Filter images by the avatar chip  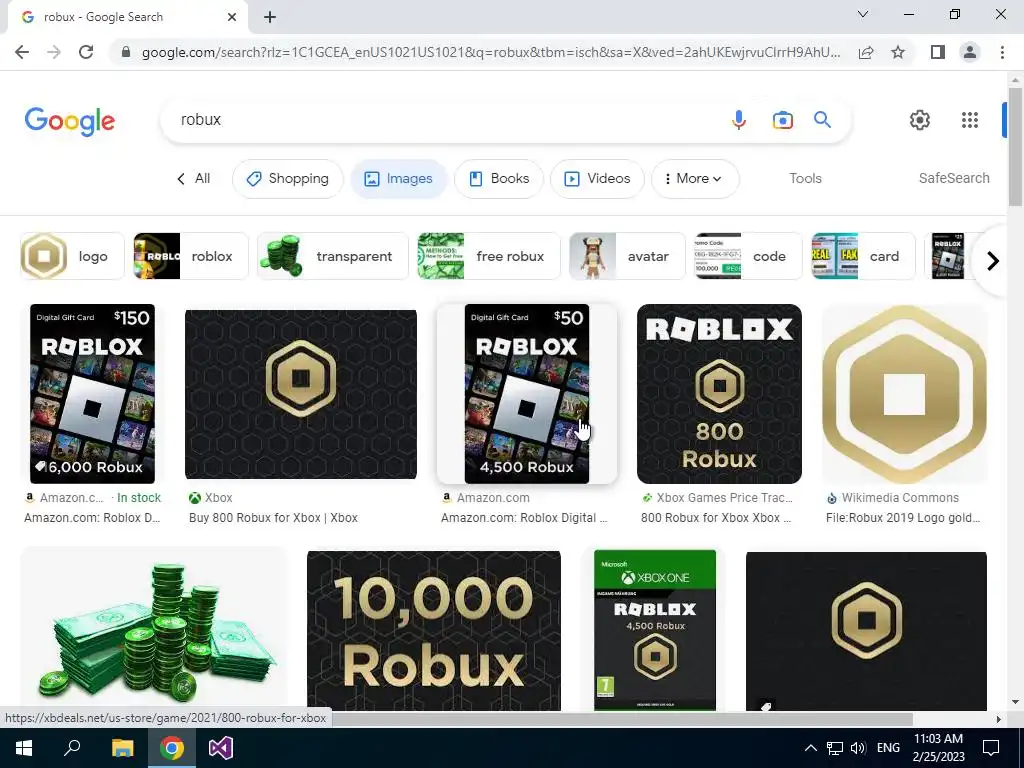point(628,256)
